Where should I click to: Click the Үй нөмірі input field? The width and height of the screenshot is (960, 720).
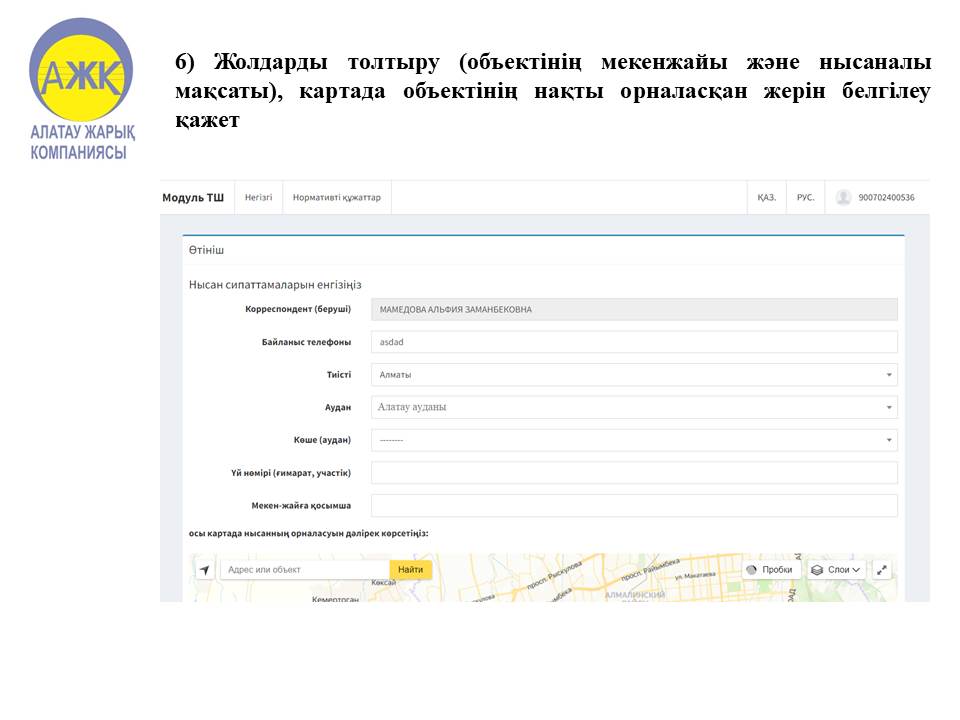point(633,473)
